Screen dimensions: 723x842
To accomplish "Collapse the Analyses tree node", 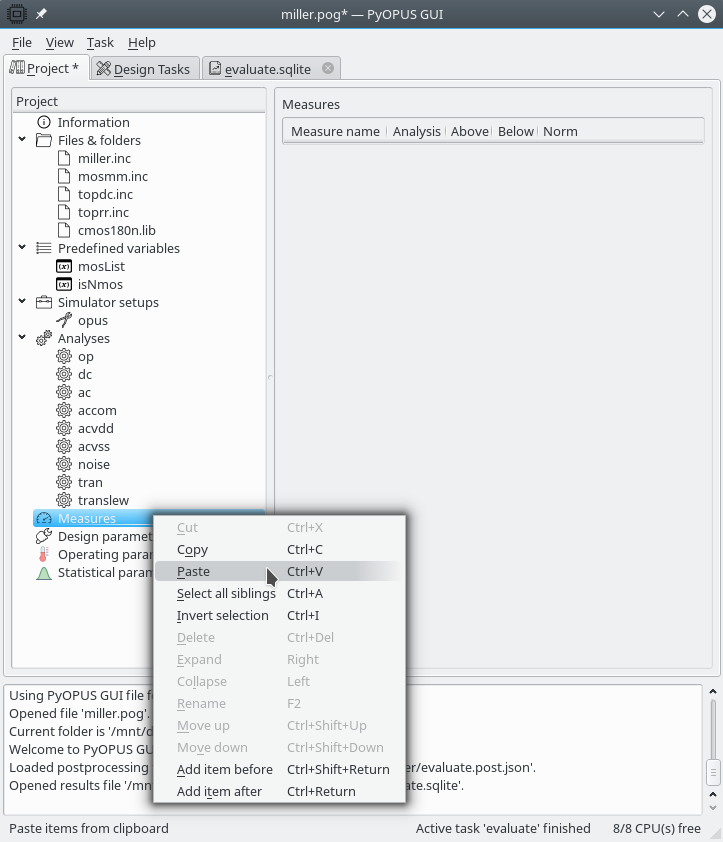I will [22, 338].
